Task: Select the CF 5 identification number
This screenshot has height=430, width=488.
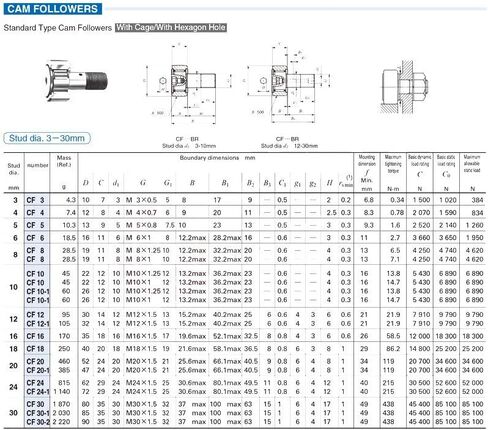Action: (x=35, y=225)
